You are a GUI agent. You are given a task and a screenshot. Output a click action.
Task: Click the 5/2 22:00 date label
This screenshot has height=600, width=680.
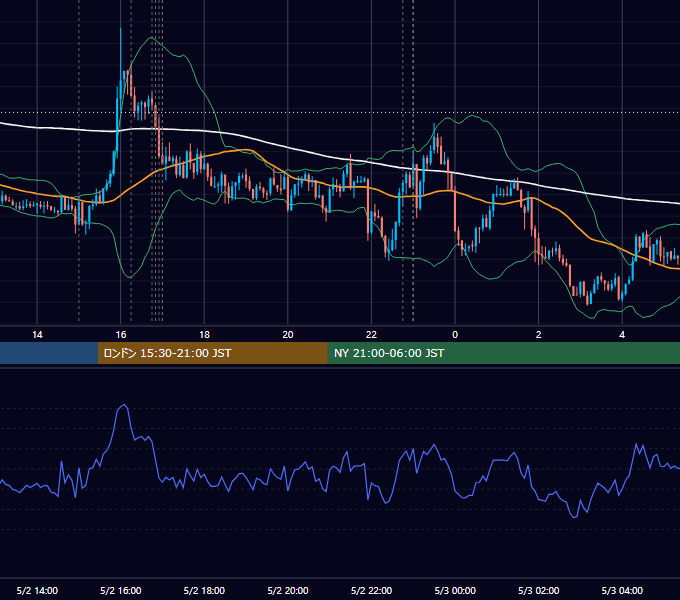(371, 590)
